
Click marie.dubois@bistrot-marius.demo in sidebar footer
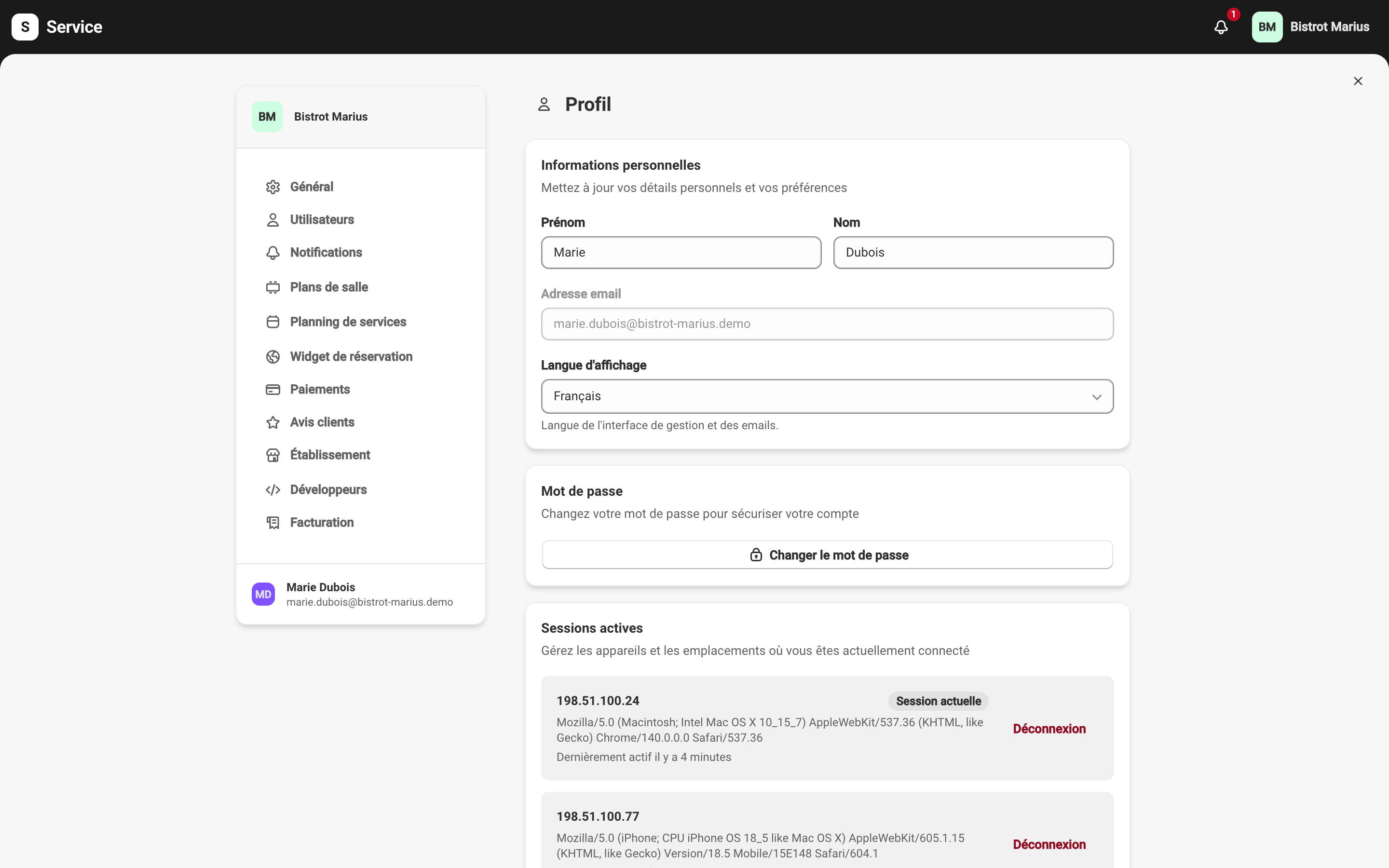(x=369, y=602)
